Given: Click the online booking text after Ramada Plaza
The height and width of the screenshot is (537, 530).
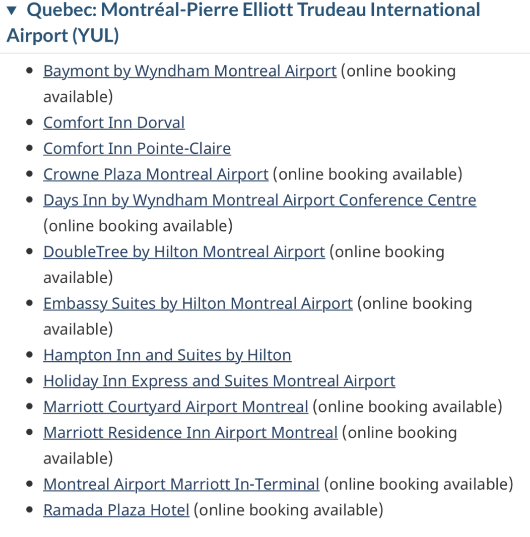Looking at the screenshot, I should 288,510.
